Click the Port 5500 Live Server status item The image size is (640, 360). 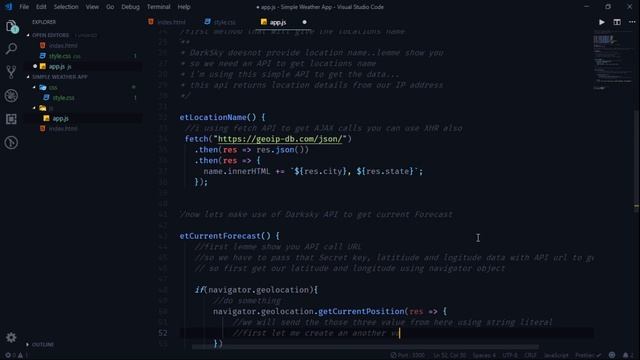[x=407, y=355]
